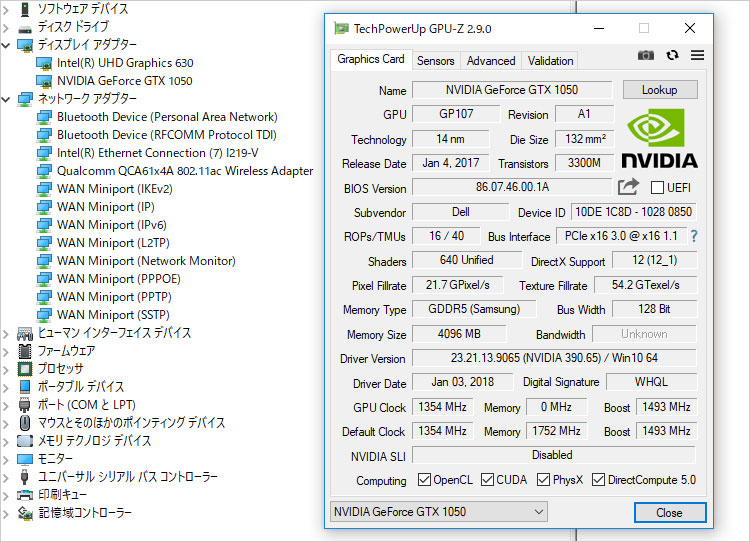
Task: Click the プロセッサ icon
Action: pyautogui.click(x=25, y=369)
